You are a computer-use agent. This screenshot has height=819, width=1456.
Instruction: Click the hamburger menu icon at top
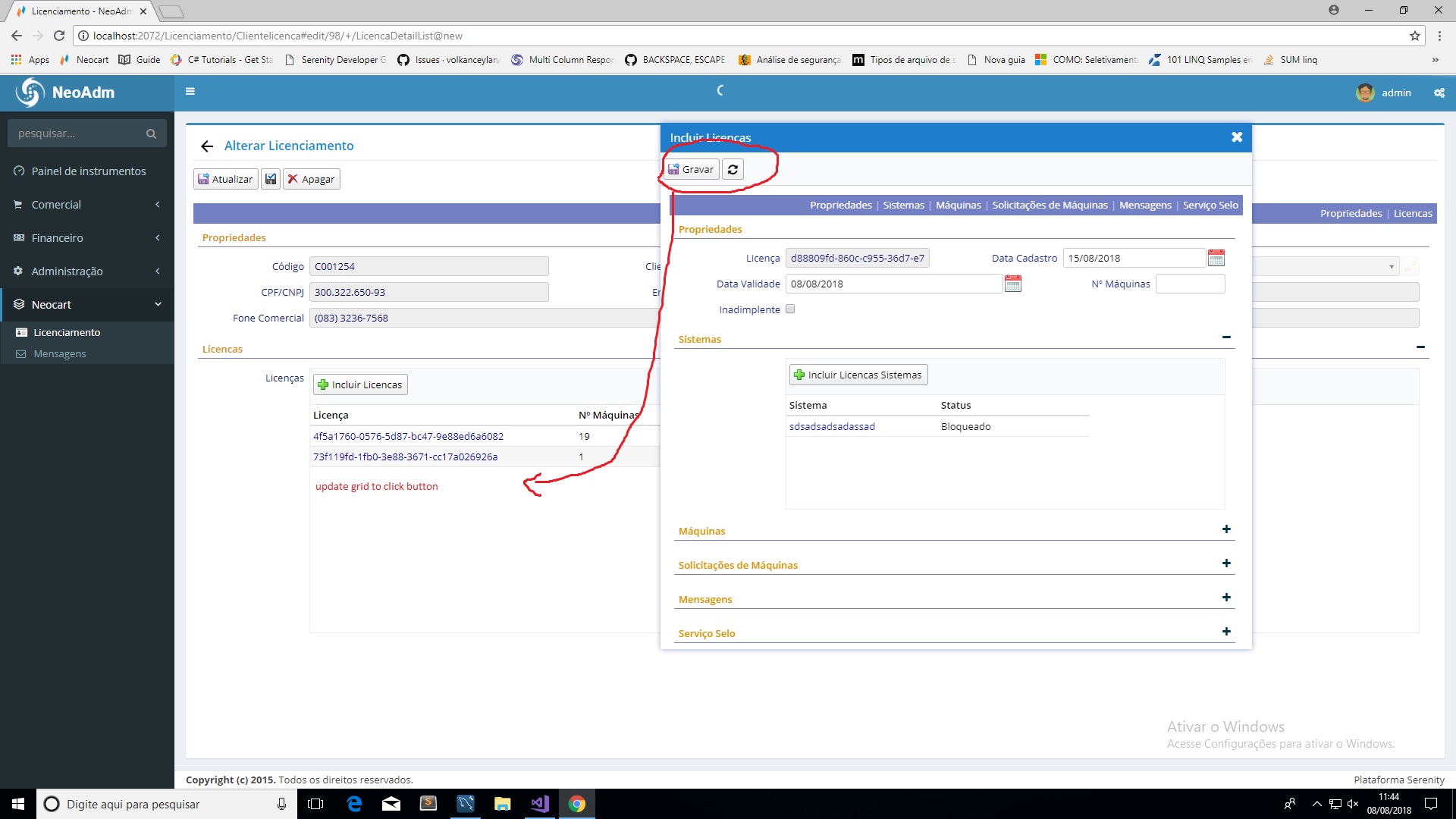[190, 91]
